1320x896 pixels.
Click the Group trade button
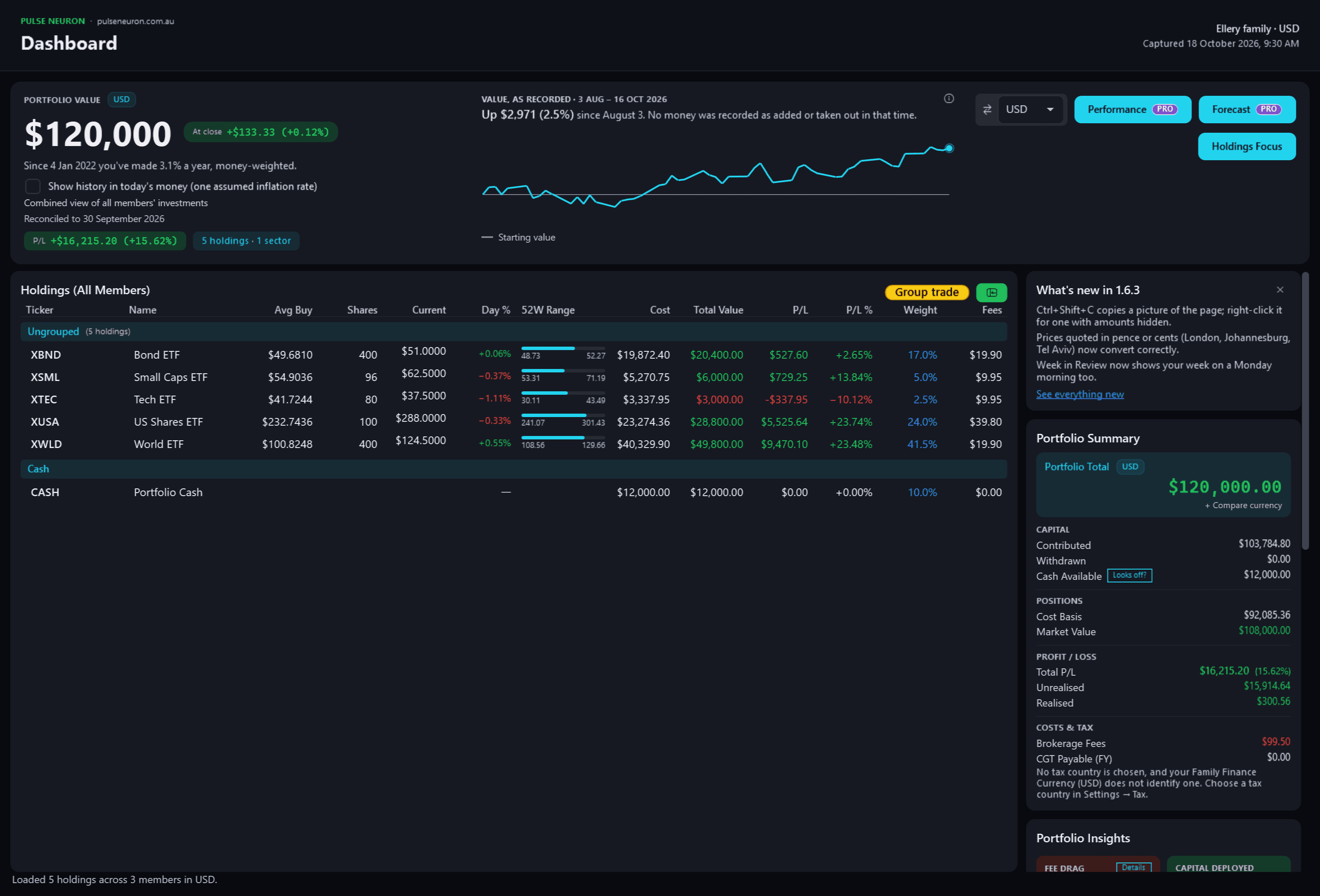pyautogui.click(x=926, y=293)
